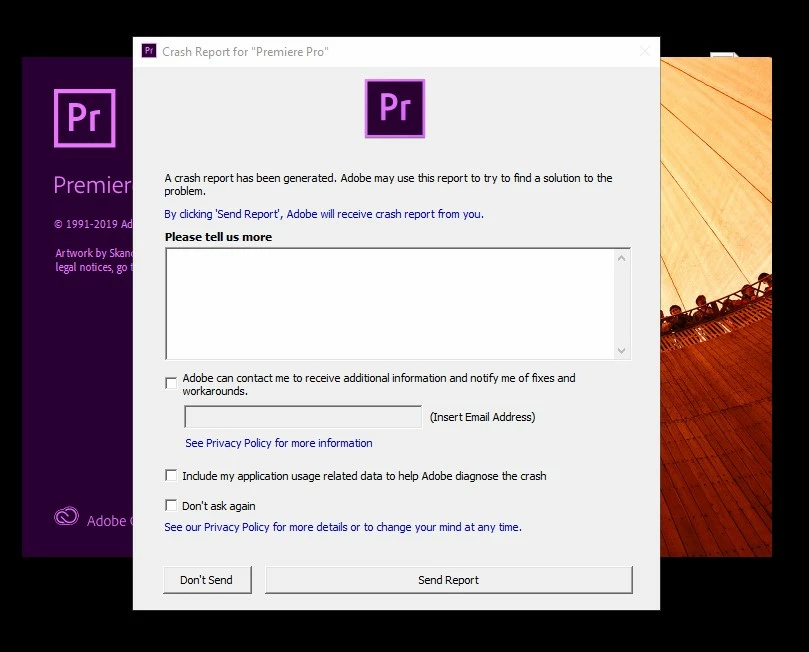
Task: Click the Creative Cloud icon on splash screen
Action: tap(67, 516)
